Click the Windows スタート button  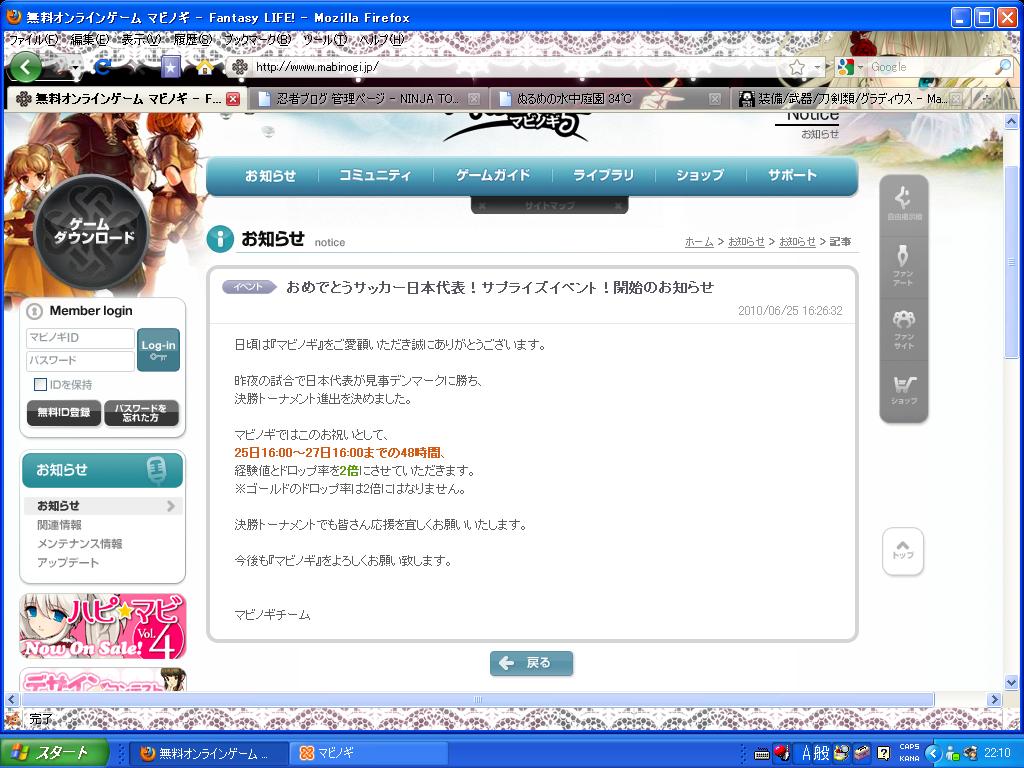point(54,753)
